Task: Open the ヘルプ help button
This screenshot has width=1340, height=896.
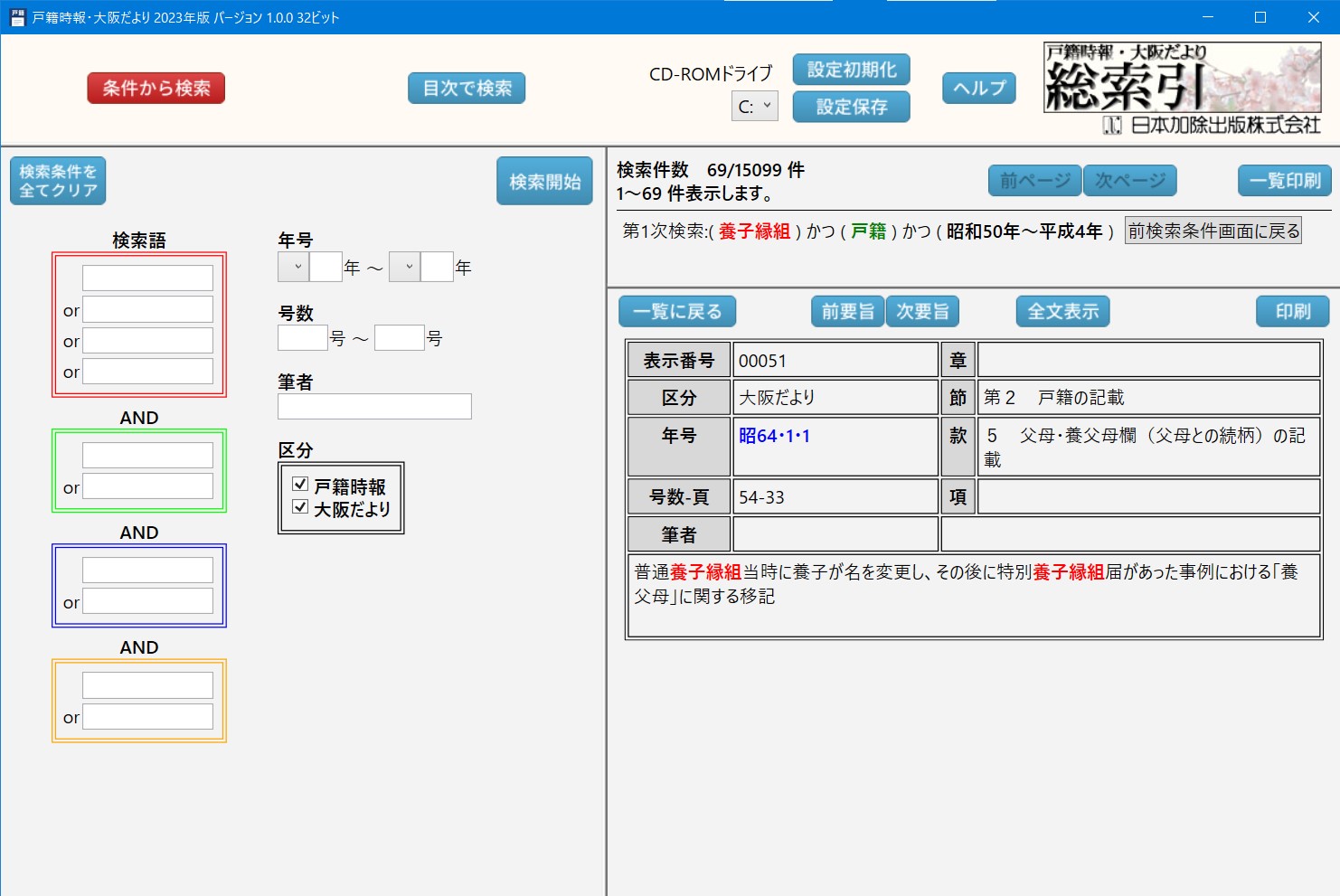Action: 979,88
